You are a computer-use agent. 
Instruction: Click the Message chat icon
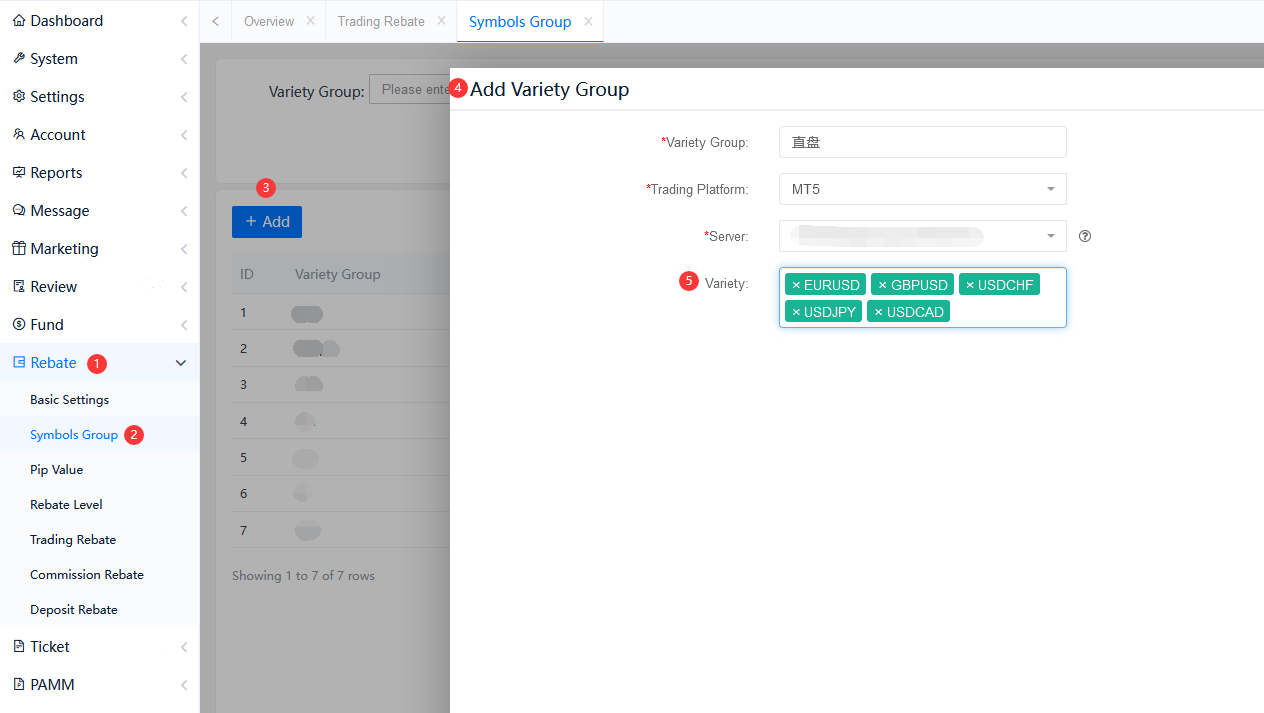[19, 210]
